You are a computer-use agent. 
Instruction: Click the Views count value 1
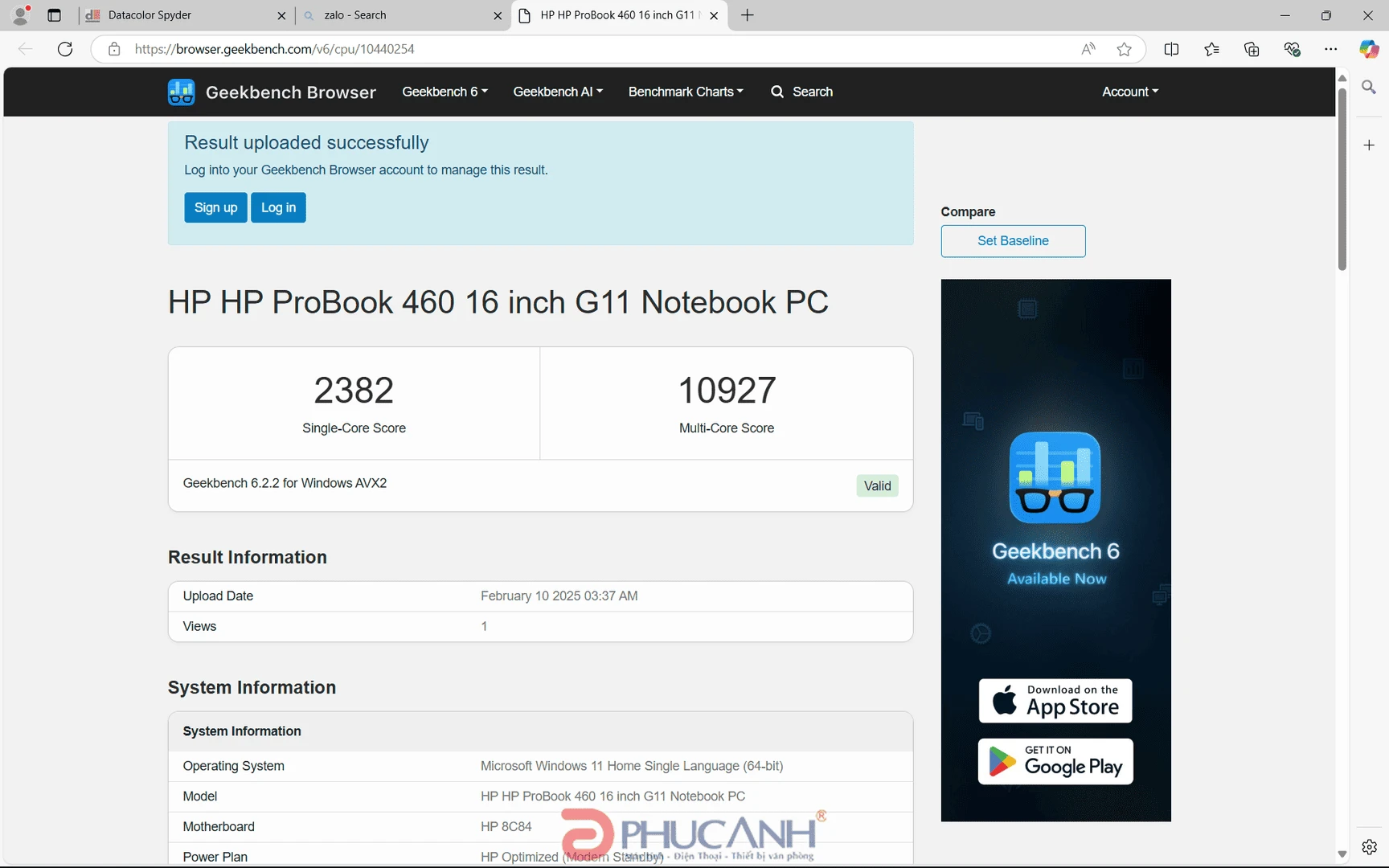coord(484,627)
